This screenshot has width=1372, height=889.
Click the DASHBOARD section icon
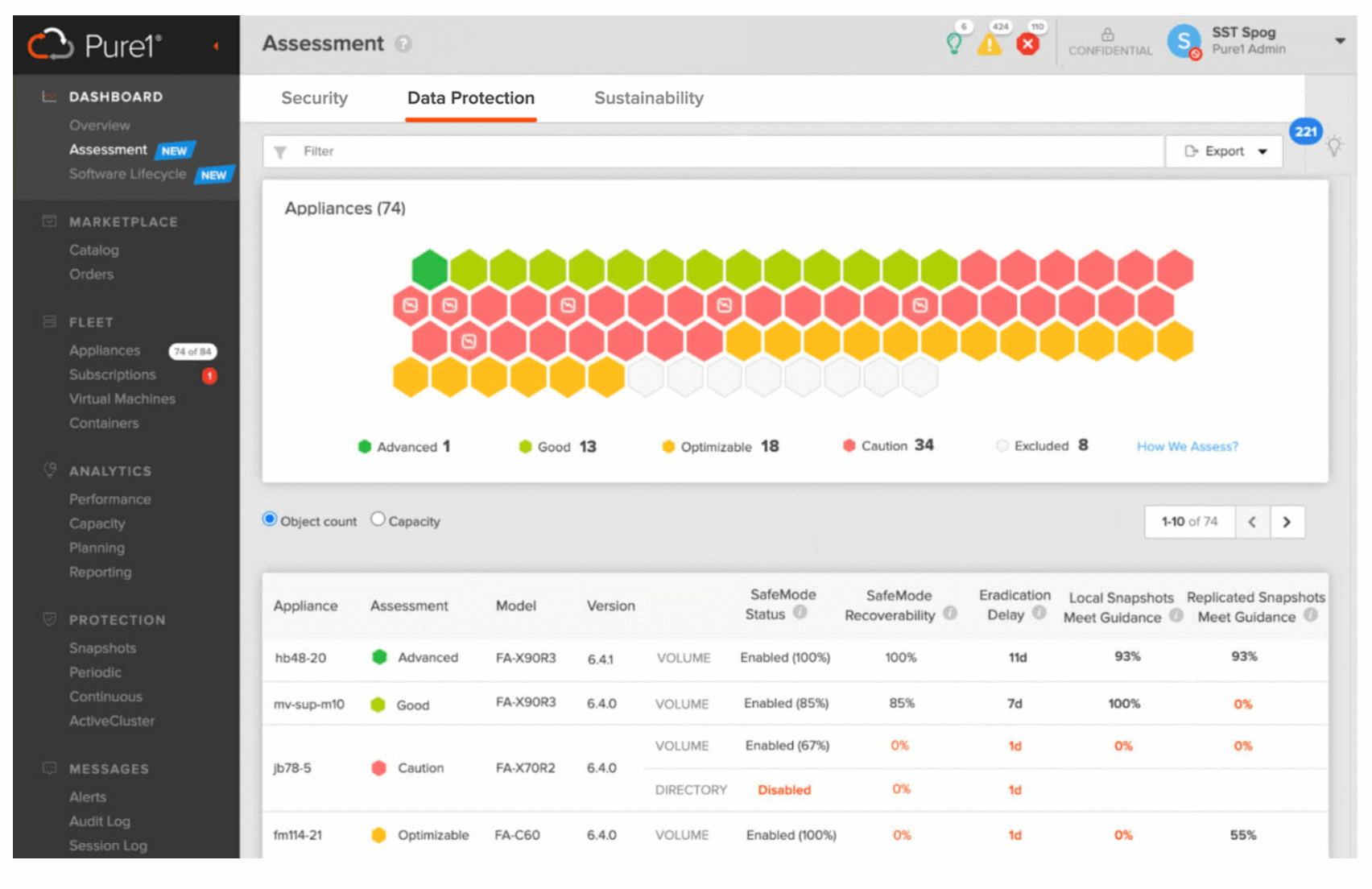pos(50,97)
